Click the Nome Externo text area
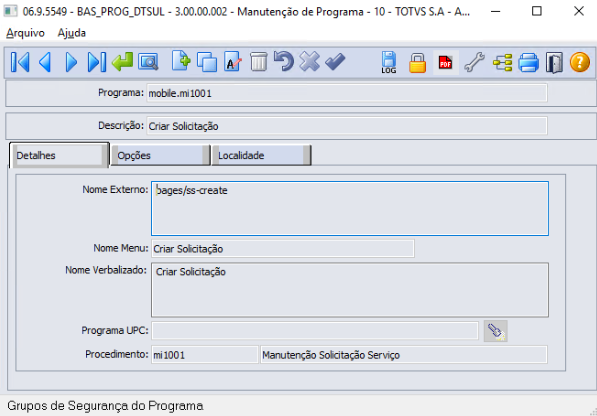 click(350, 209)
